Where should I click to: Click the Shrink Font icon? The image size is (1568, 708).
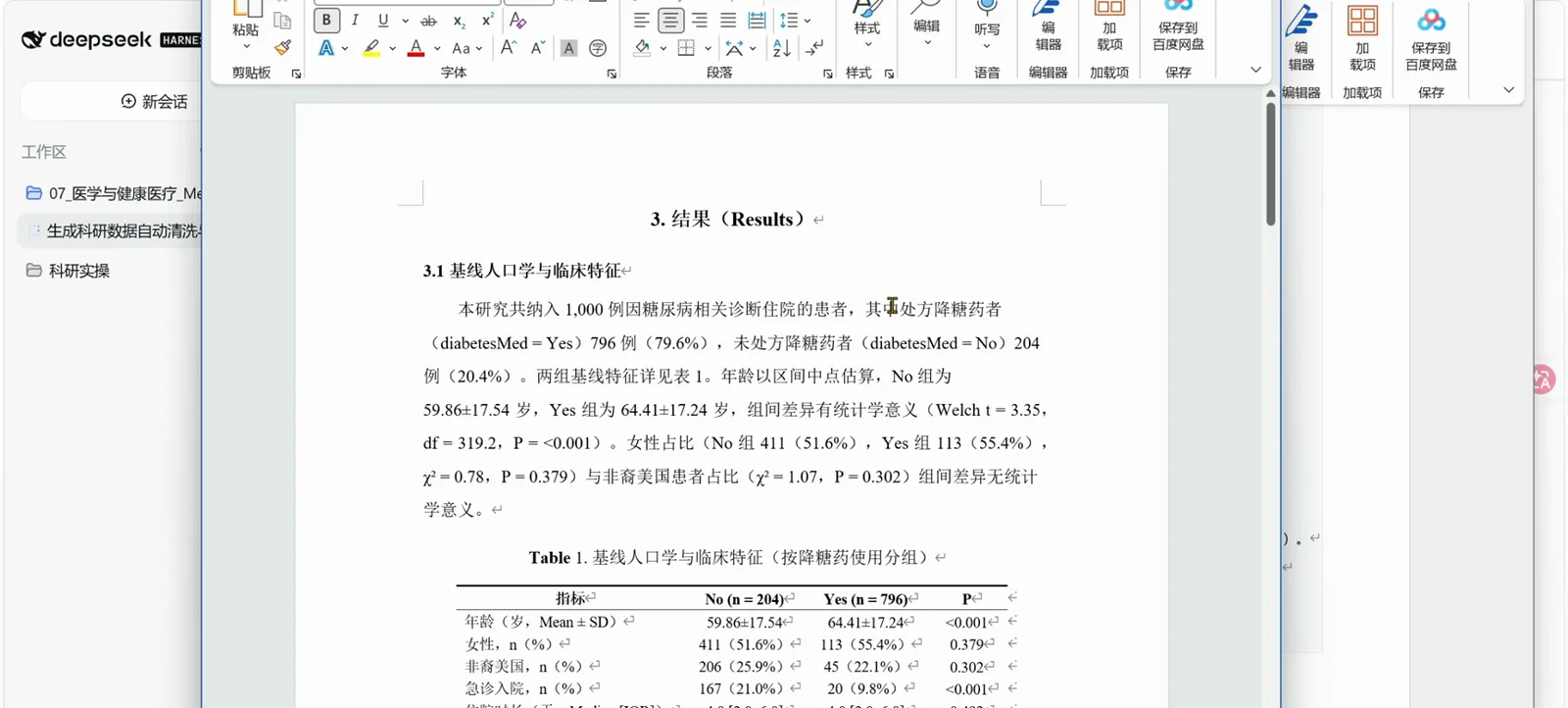tap(538, 47)
